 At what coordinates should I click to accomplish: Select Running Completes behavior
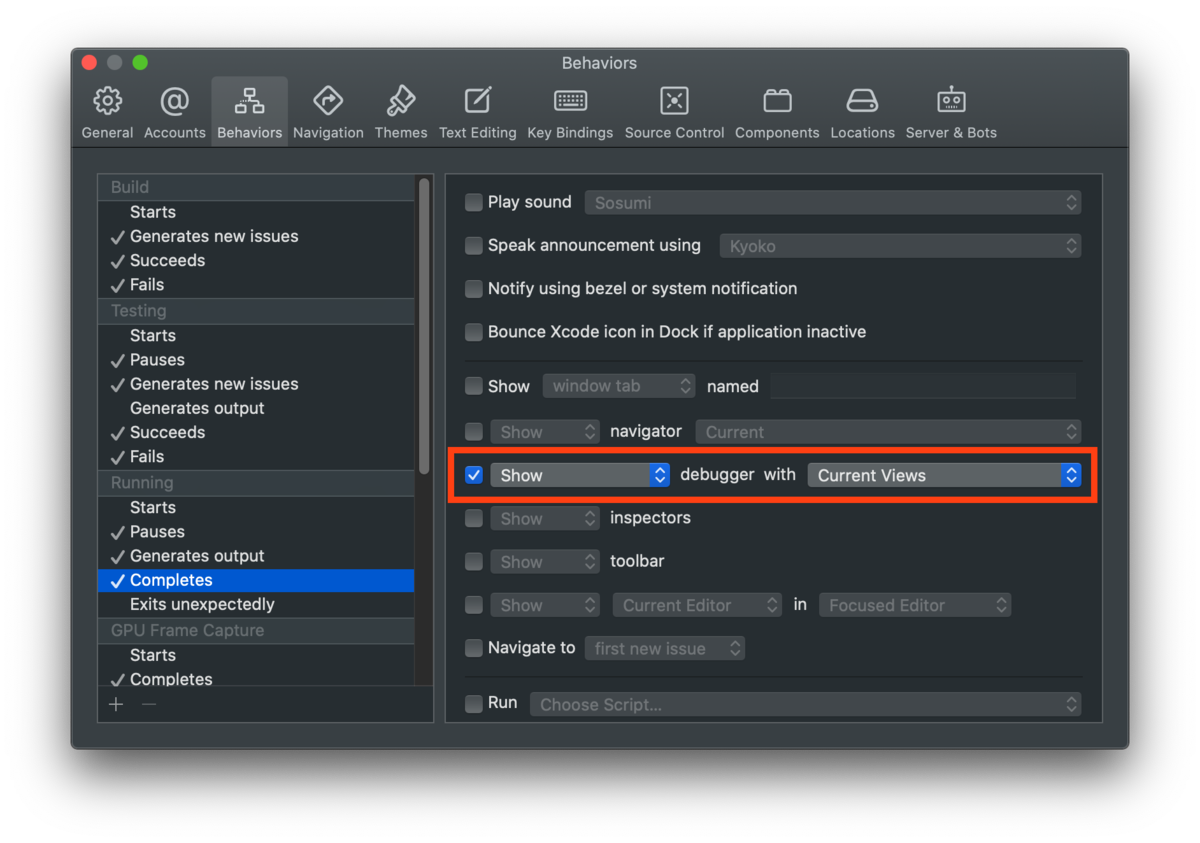(x=256, y=580)
